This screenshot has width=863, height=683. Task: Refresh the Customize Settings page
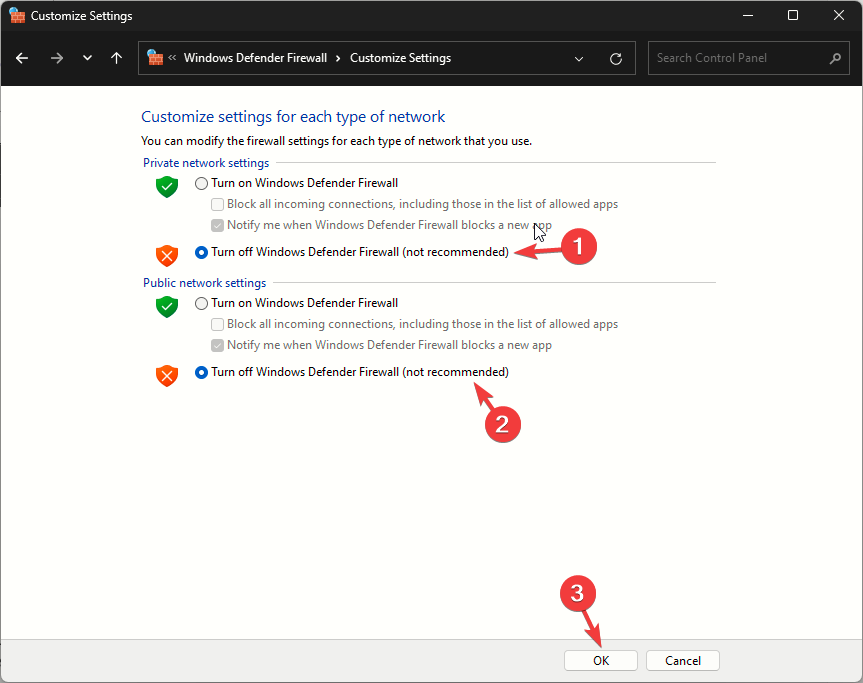[615, 58]
